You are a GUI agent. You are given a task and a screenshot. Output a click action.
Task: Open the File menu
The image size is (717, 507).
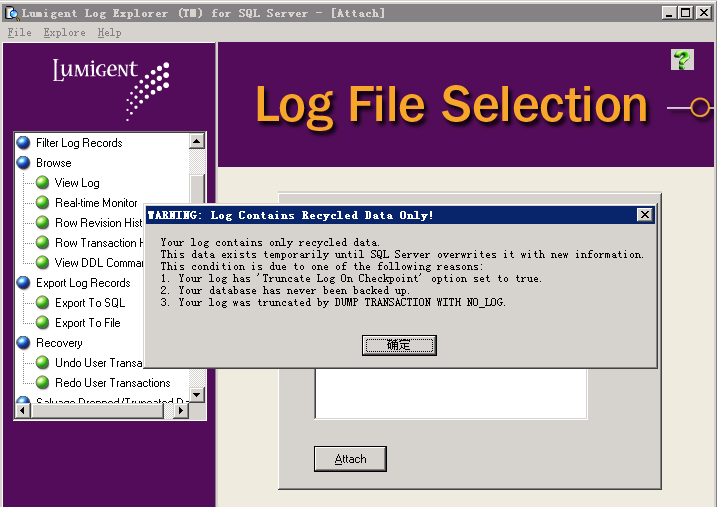click(x=19, y=32)
